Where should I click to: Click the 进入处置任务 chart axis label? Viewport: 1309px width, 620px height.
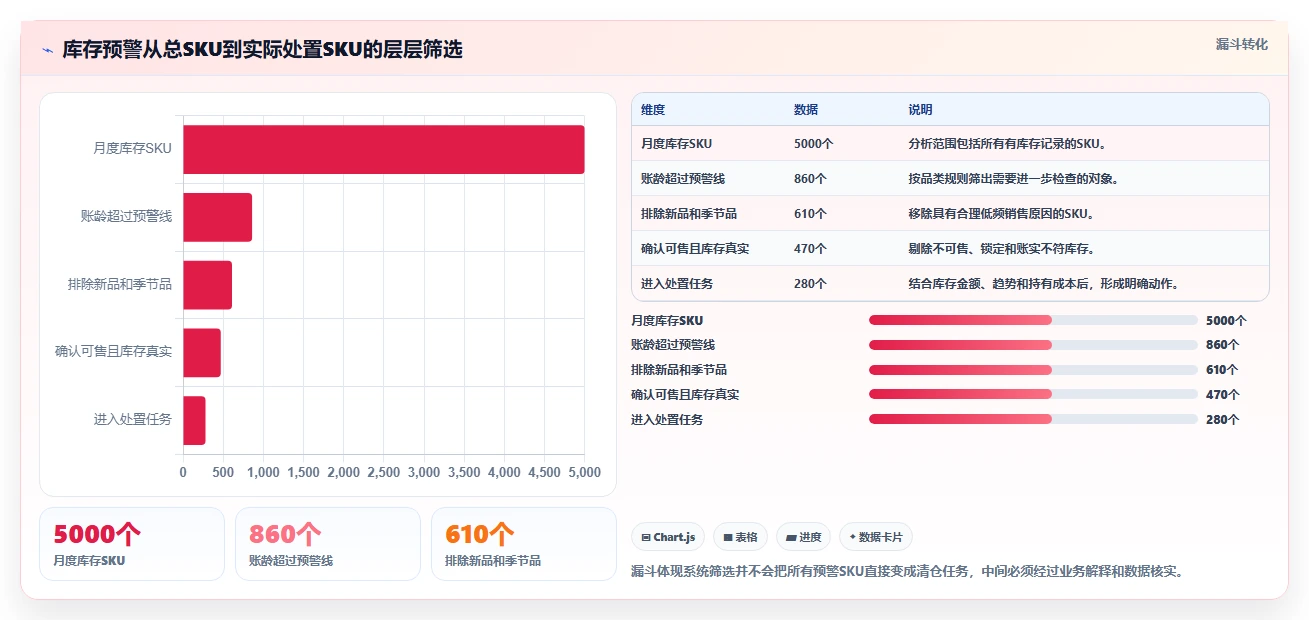click(133, 419)
